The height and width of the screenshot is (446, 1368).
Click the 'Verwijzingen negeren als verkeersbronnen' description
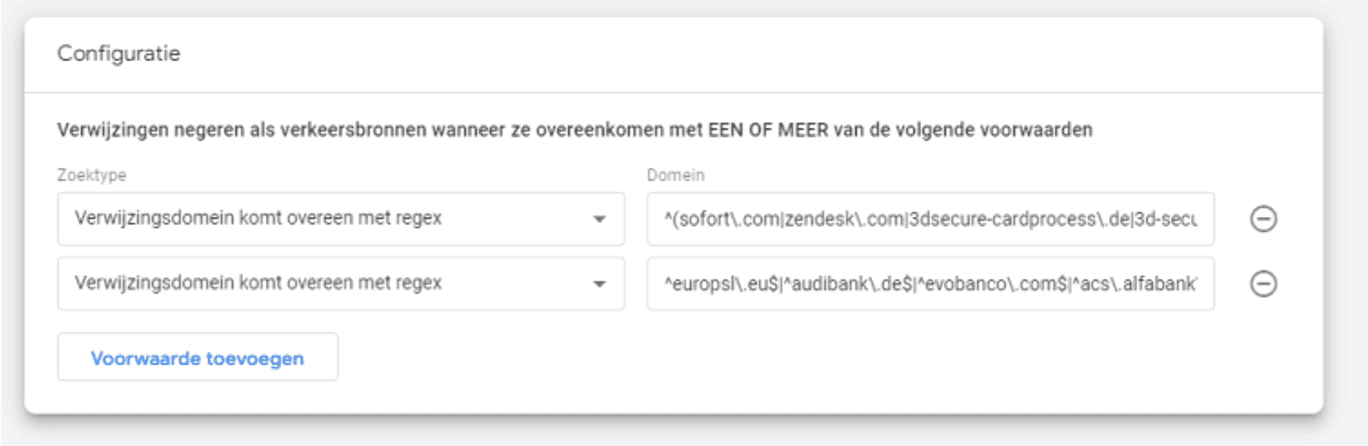[574, 130]
